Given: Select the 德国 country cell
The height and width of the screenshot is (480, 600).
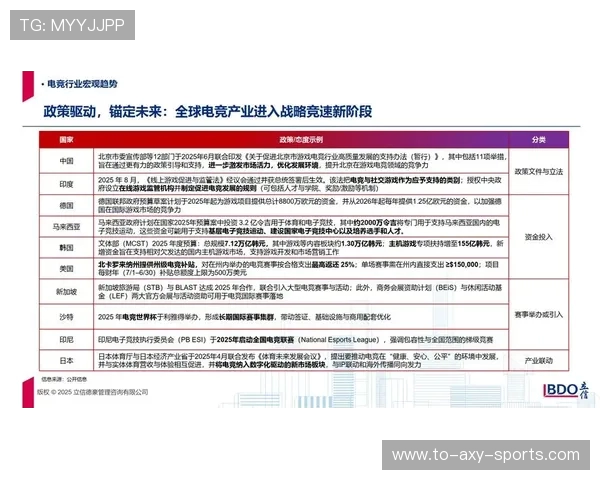Looking at the screenshot, I should 66,206.
